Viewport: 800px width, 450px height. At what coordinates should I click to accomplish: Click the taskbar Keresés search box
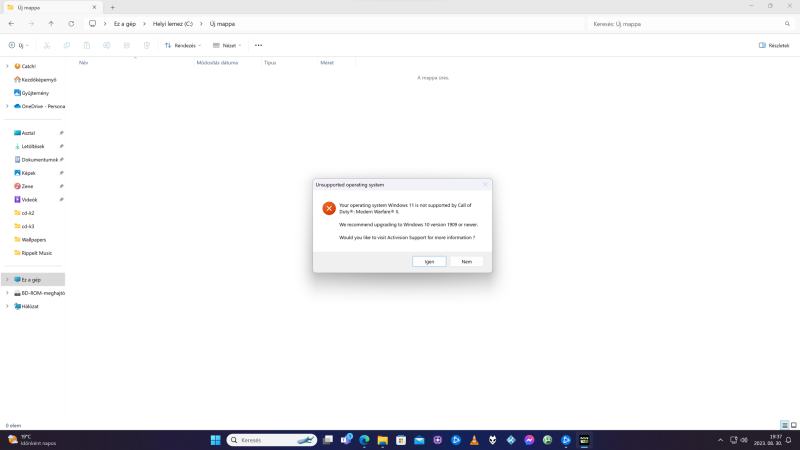(271, 440)
